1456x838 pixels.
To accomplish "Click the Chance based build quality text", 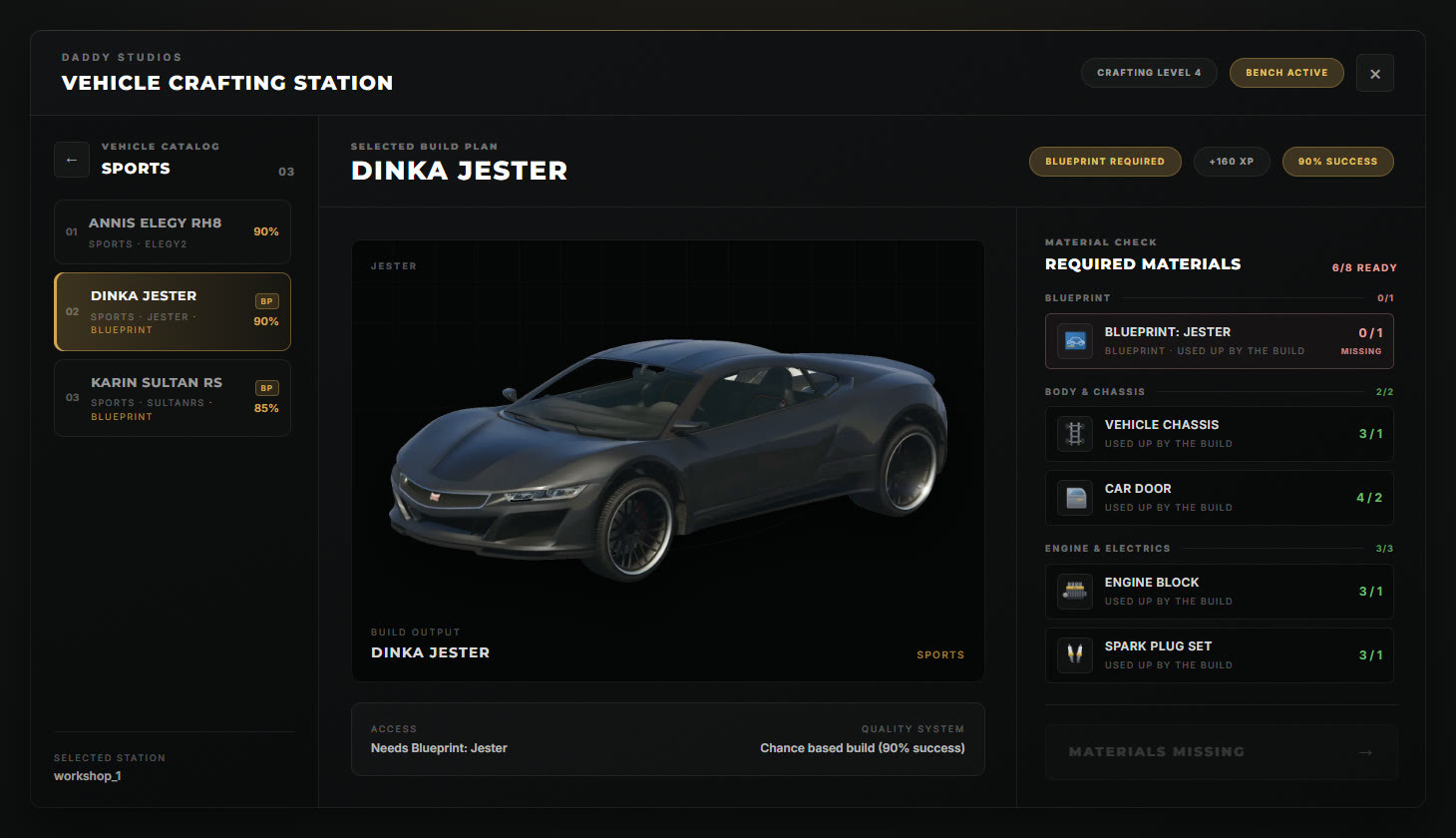I will click(863, 748).
